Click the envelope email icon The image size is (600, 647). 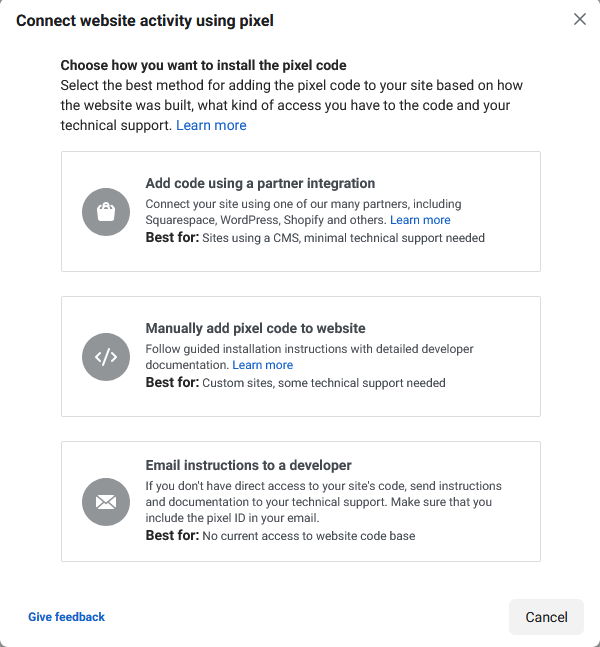(106, 502)
